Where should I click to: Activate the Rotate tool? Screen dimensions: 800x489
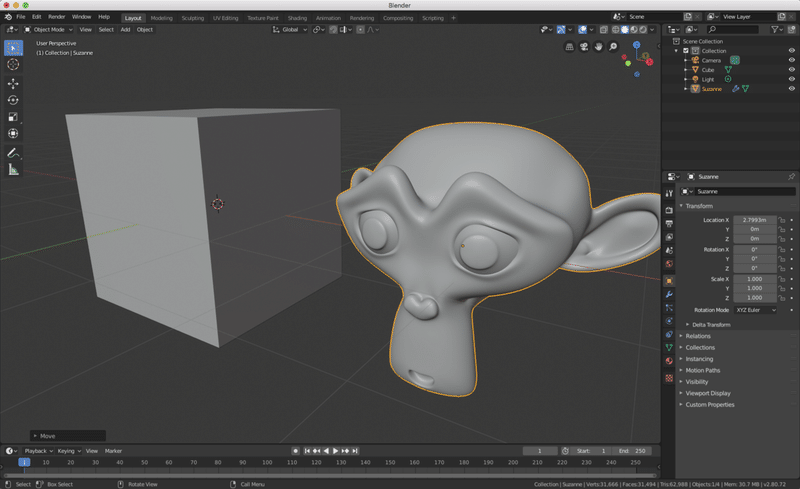pyautogui.click(x=13, y=100)
